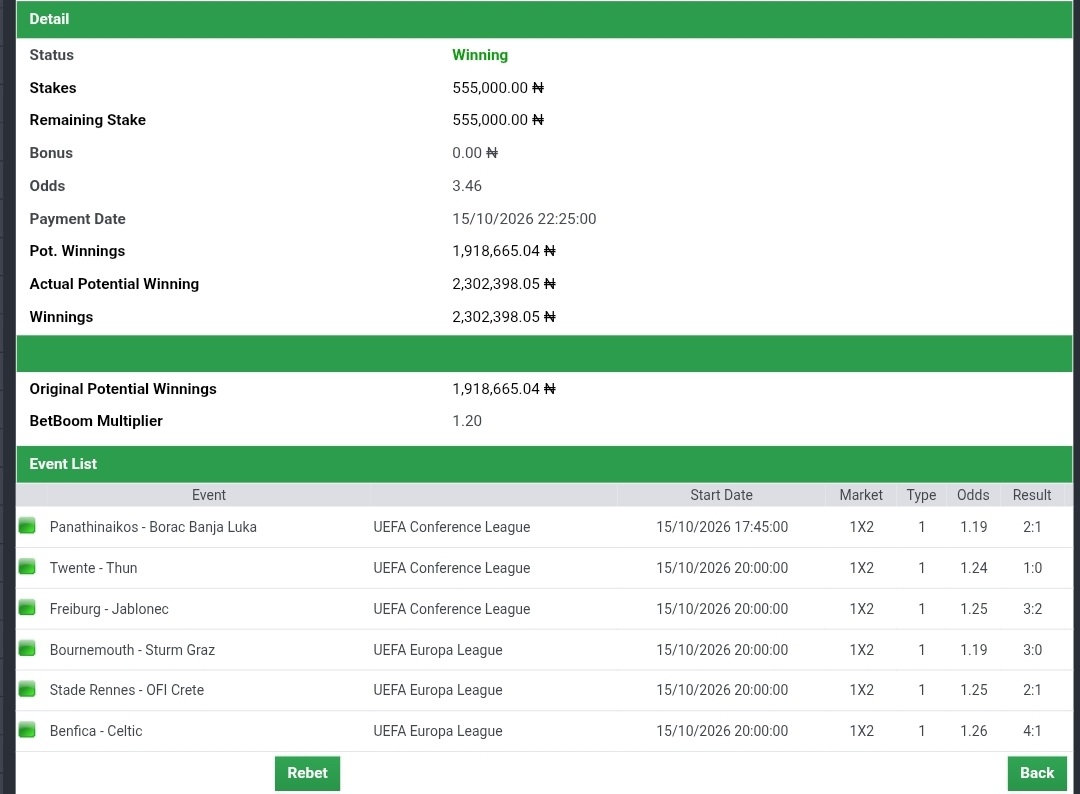Select Bonus value 0.00
Screen dimensions: 1080x794
475,153
